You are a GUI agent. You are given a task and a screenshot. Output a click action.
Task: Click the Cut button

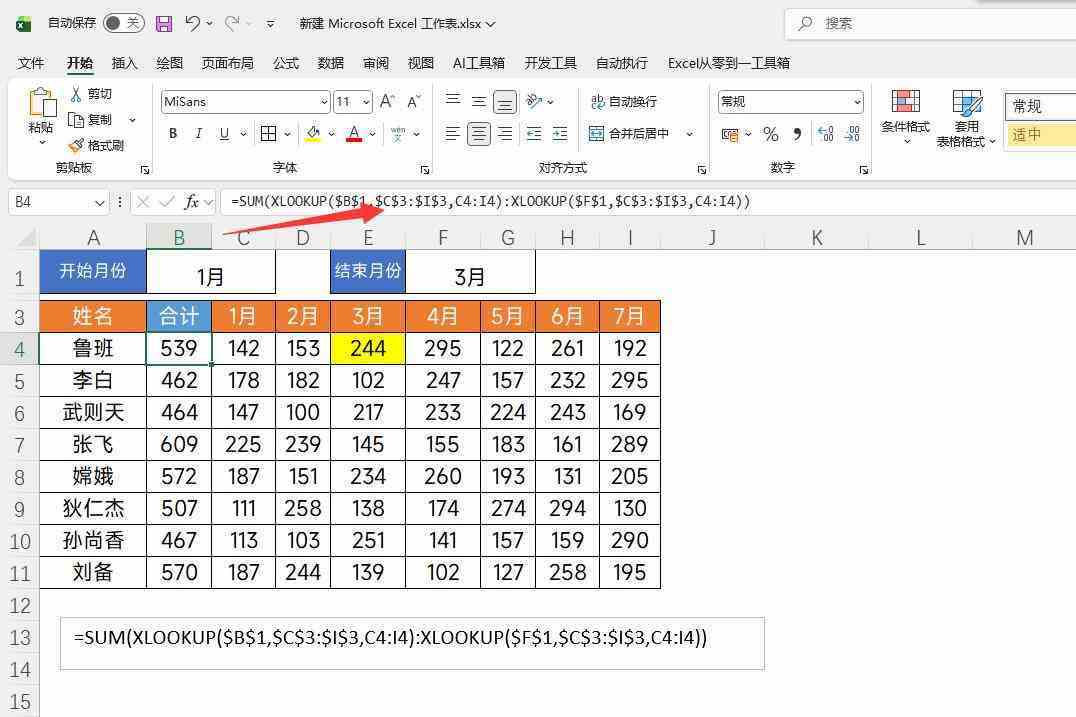[x=91, y=94]
